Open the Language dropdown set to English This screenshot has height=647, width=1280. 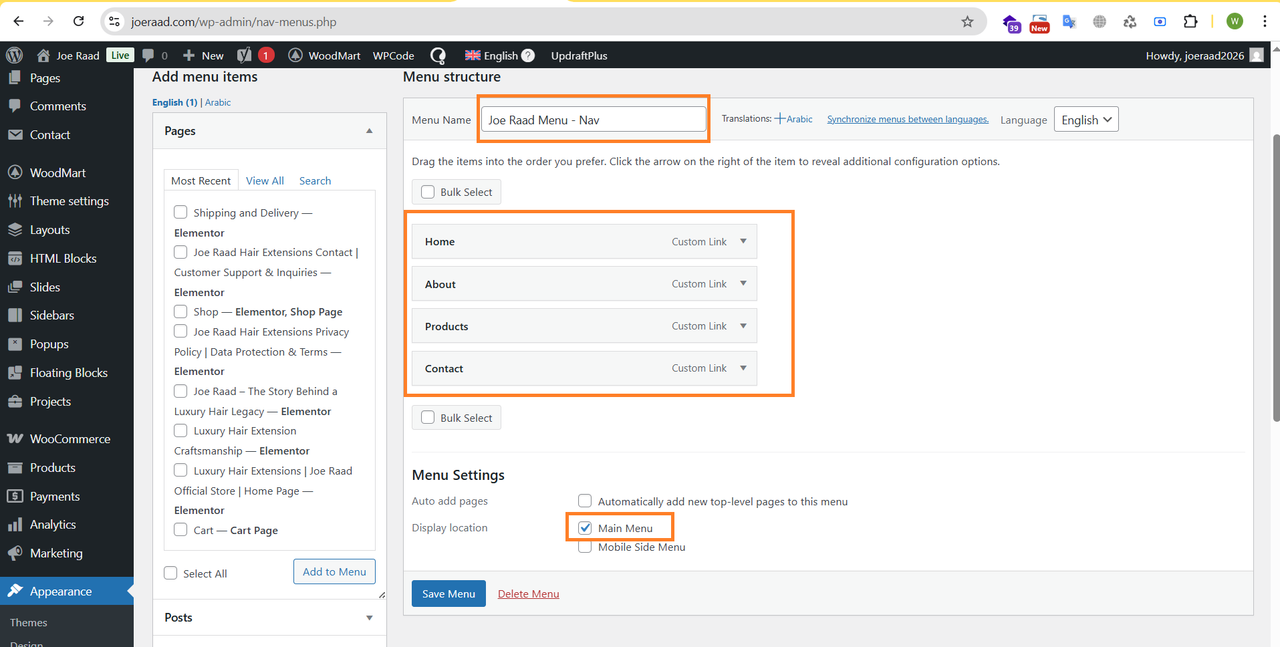tap(1086, 120)
